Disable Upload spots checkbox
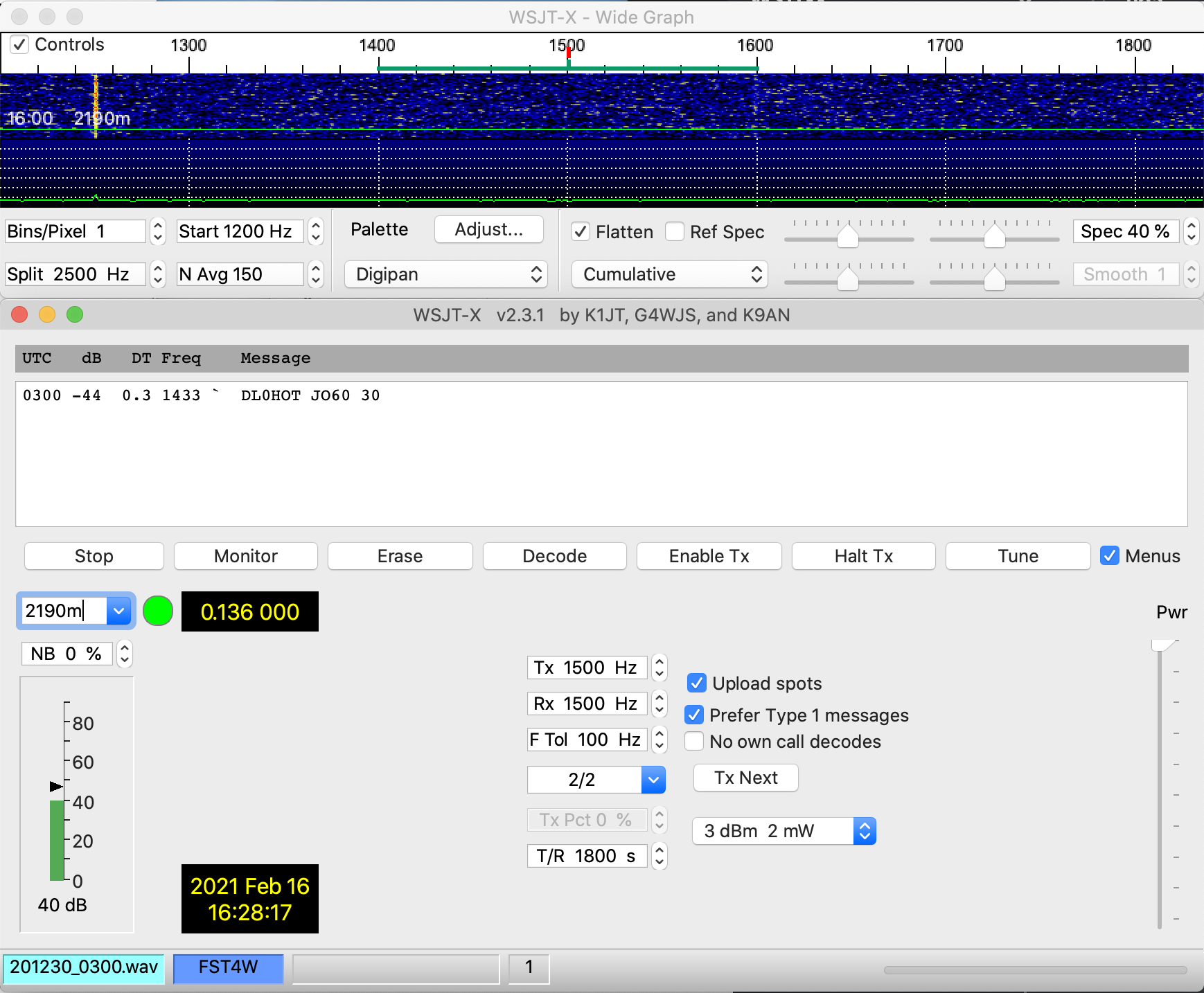 point(696,683)
